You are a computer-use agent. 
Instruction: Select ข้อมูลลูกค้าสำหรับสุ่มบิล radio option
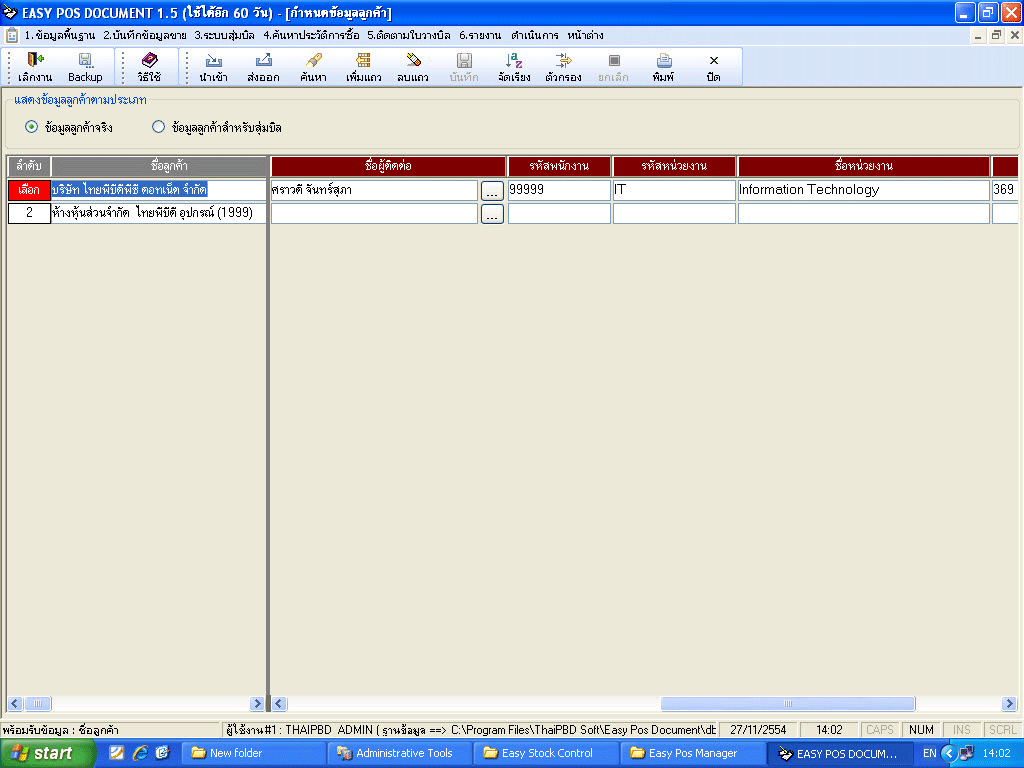coord(158,127)
